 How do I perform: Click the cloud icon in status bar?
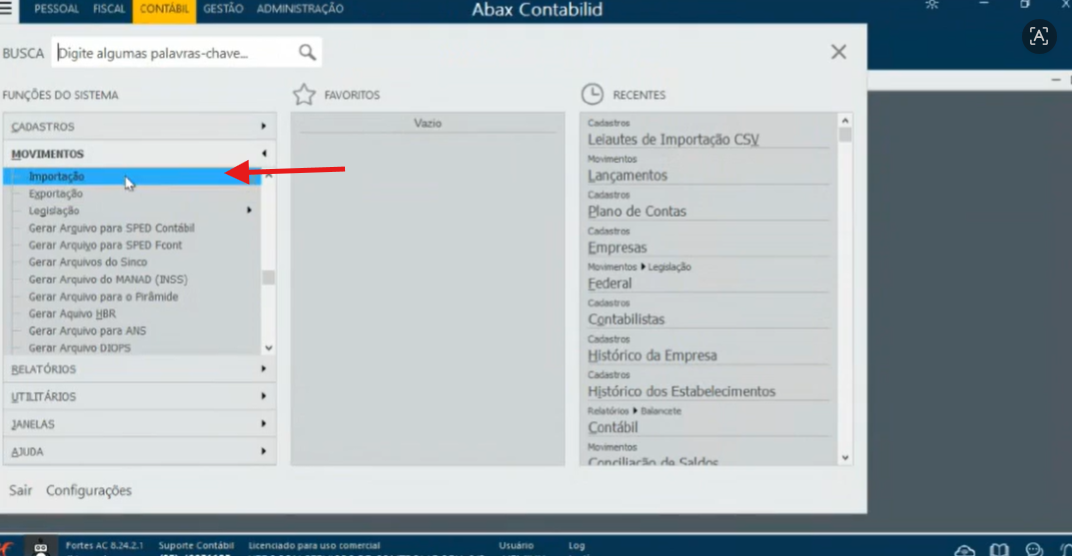click(965, 550)
